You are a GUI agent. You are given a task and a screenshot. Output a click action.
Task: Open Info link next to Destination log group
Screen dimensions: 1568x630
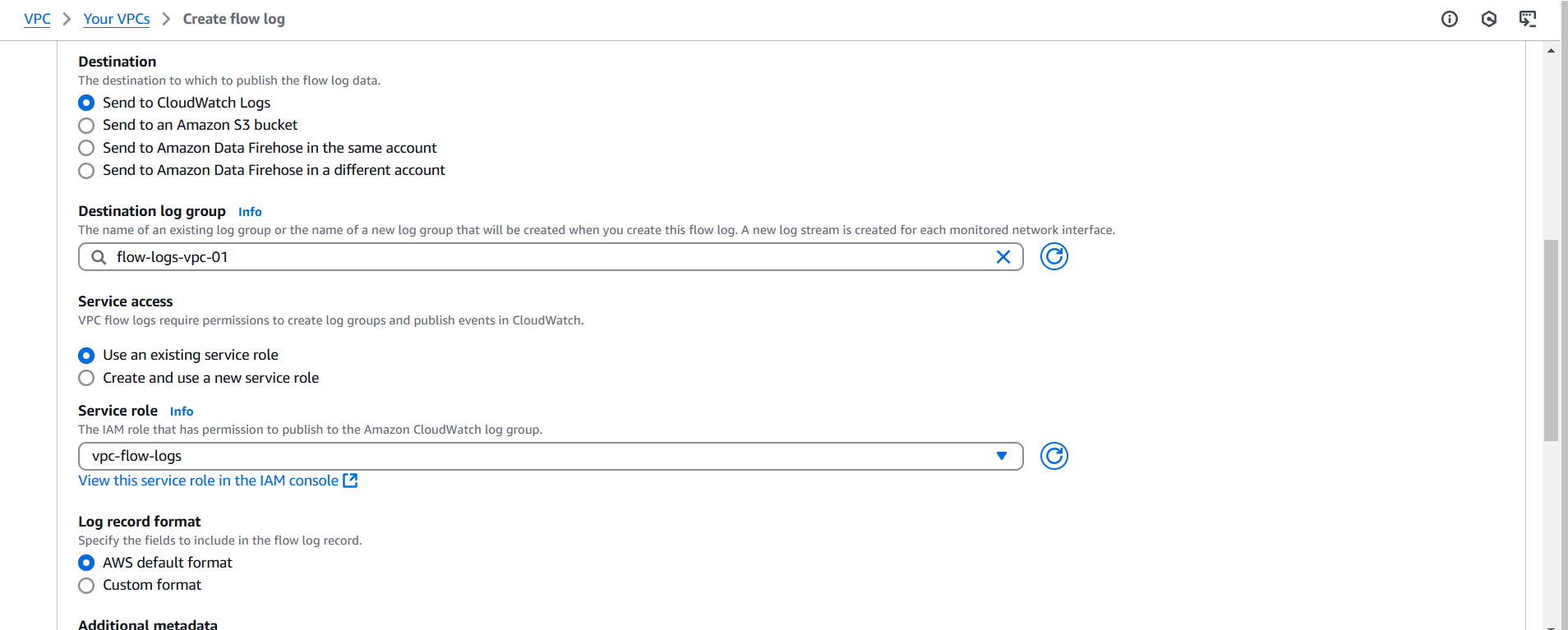[250, 212]
